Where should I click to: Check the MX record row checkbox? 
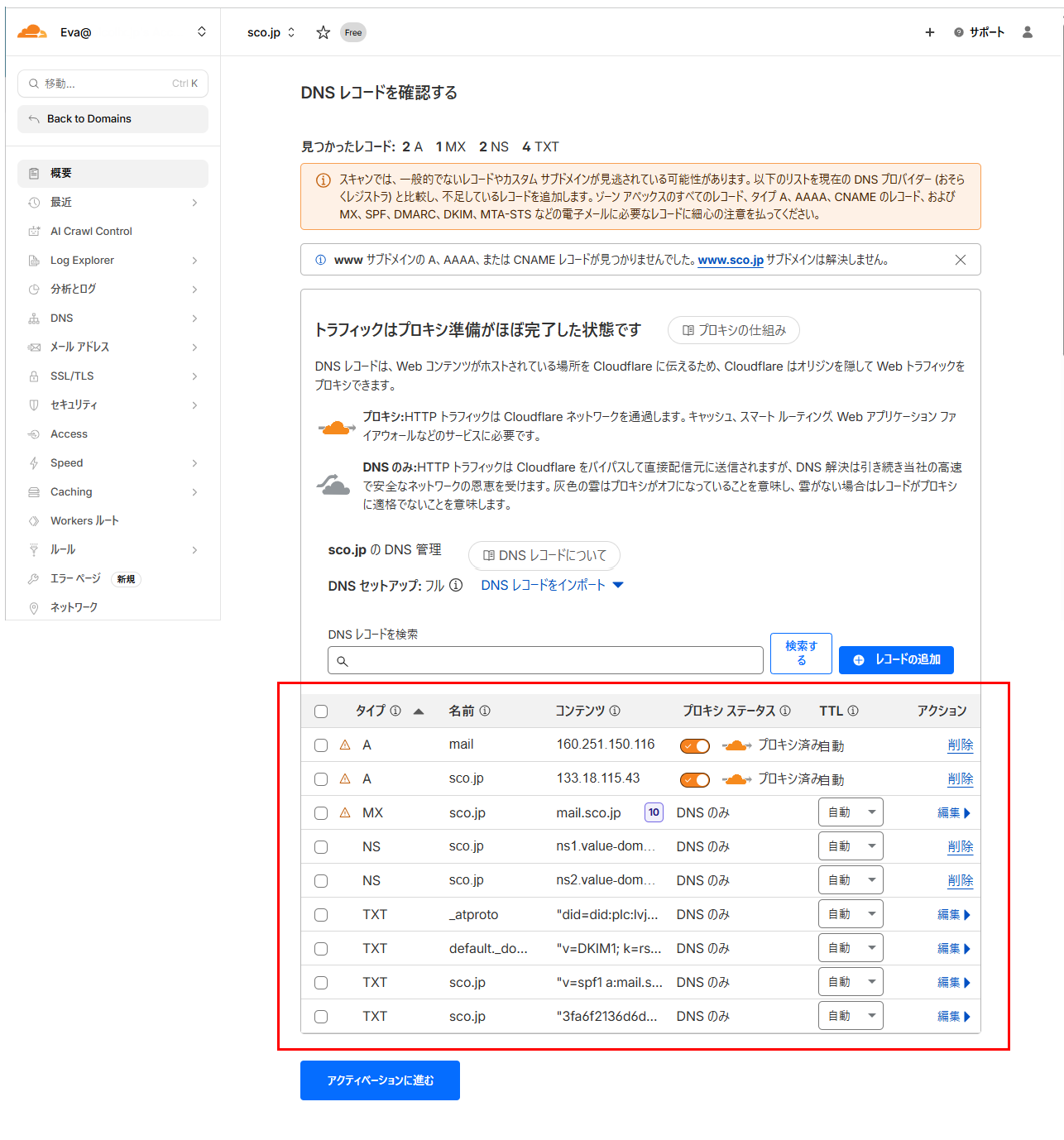pyautogui.click(x=320, y=812)
